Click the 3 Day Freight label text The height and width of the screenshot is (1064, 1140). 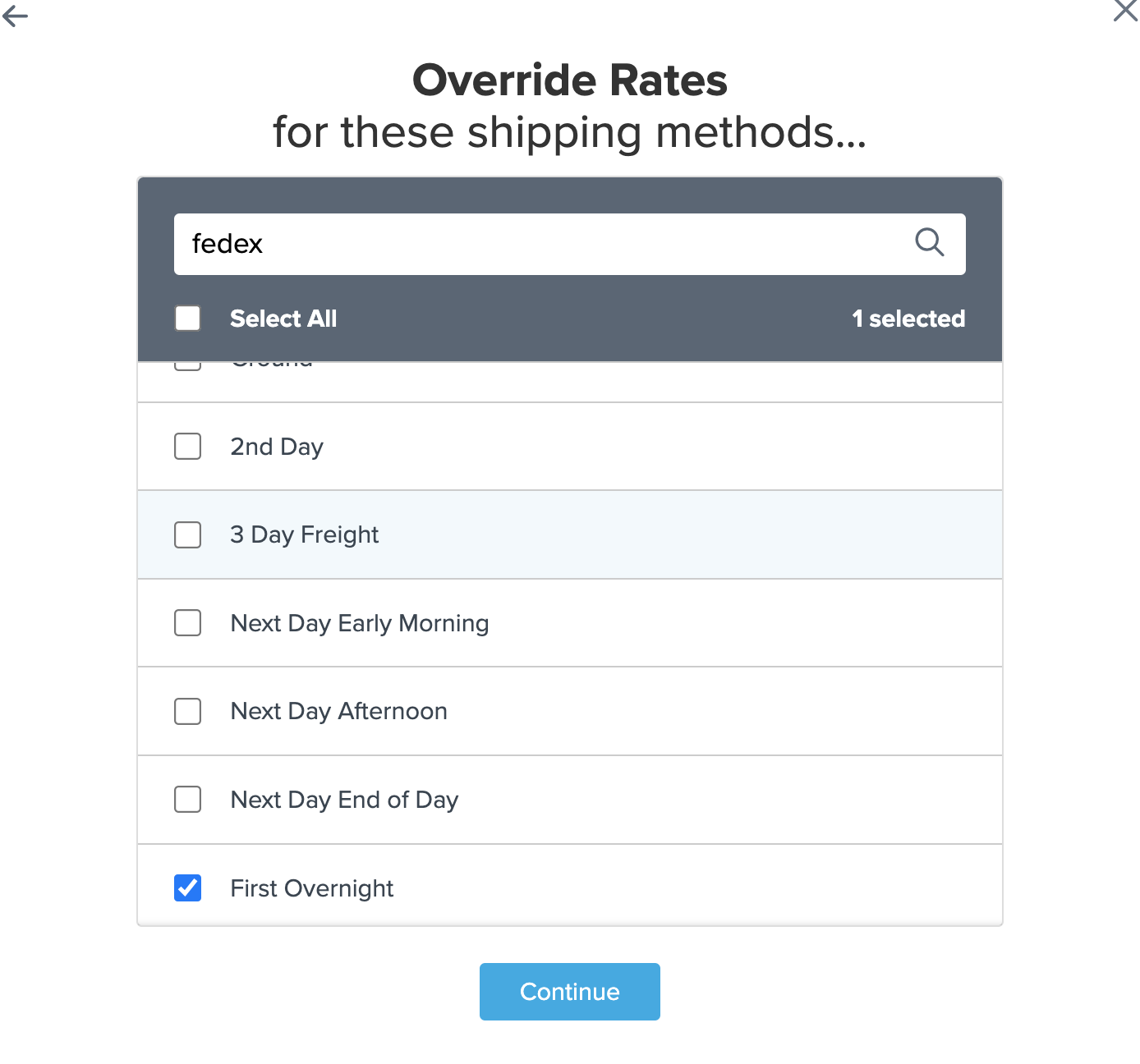(304, 534)
